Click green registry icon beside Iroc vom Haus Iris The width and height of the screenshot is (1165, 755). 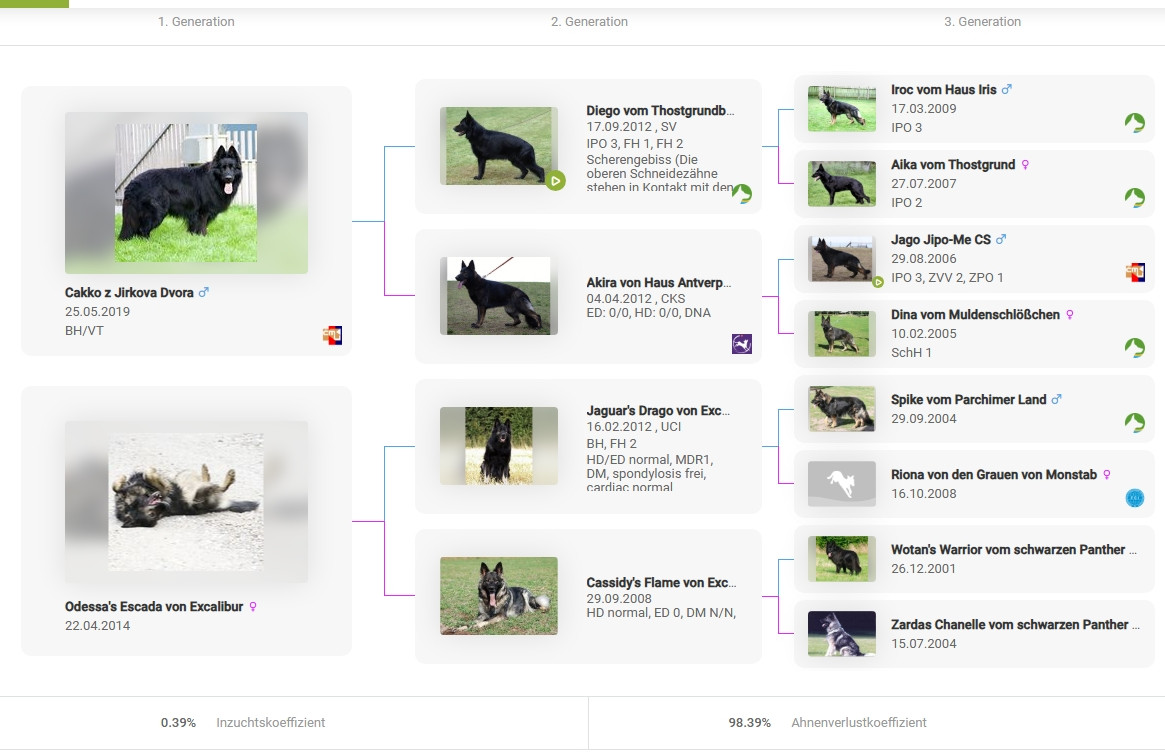[1134, 123]
